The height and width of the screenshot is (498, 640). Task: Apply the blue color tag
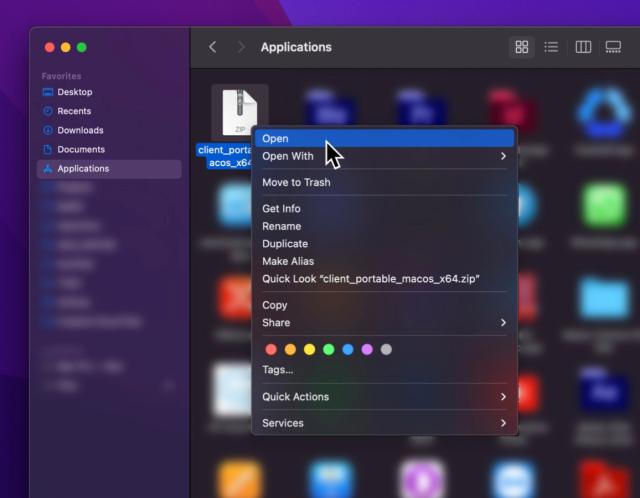point(348,349)
